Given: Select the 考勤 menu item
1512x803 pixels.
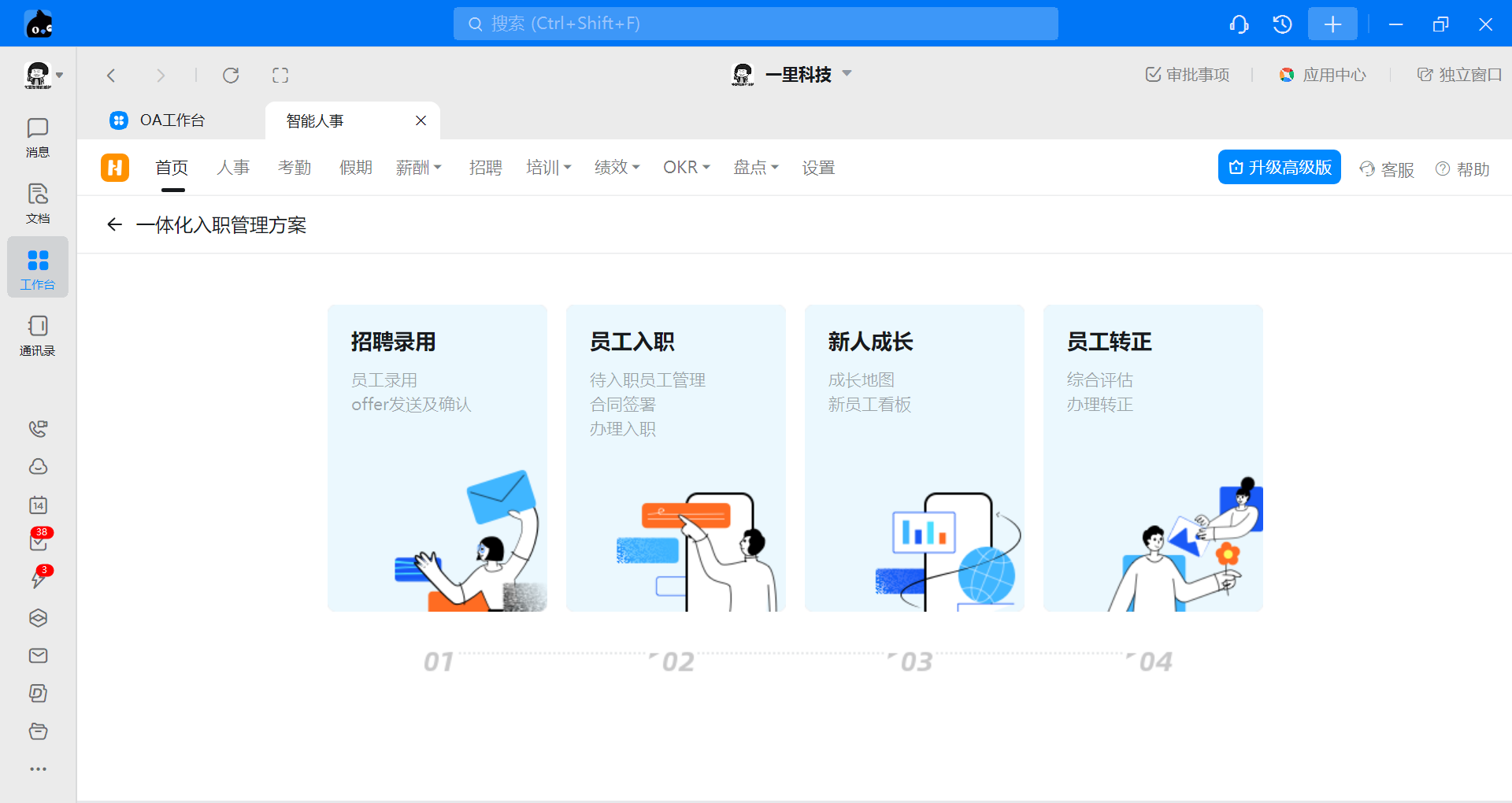Looking at the screenshot, I should (295, 168).
